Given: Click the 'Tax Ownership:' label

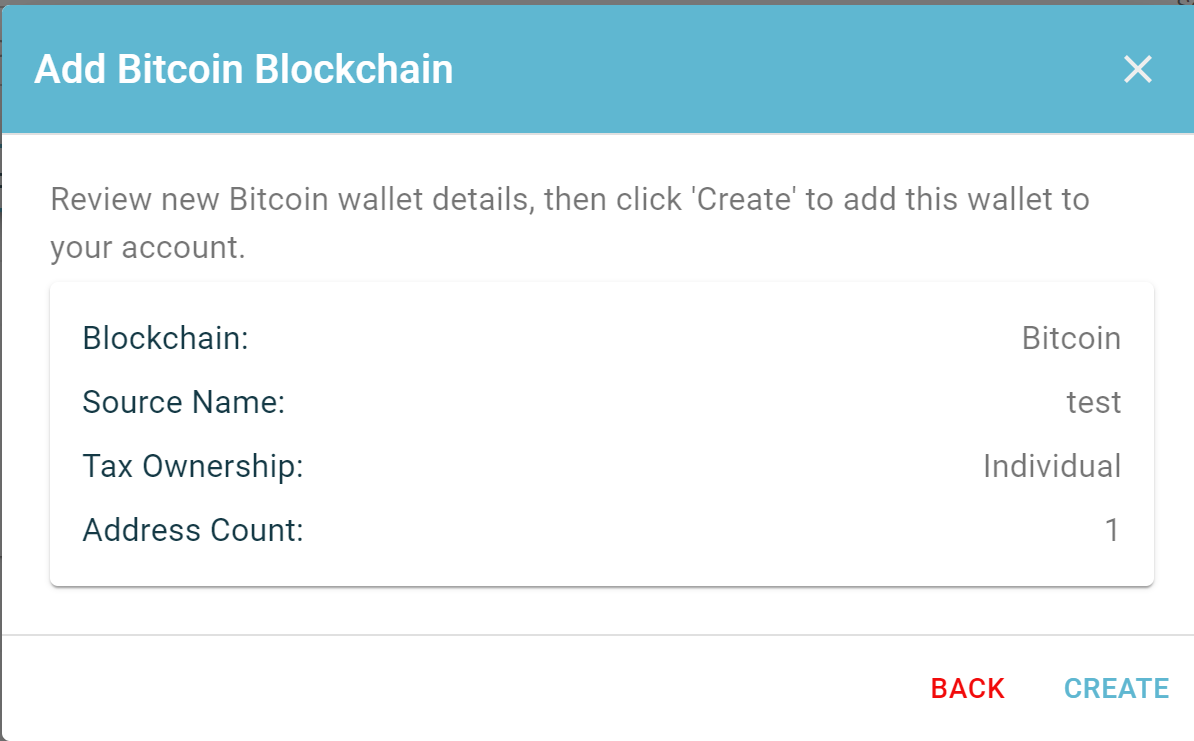Looking at the screenshot, I should coord(193,466).
